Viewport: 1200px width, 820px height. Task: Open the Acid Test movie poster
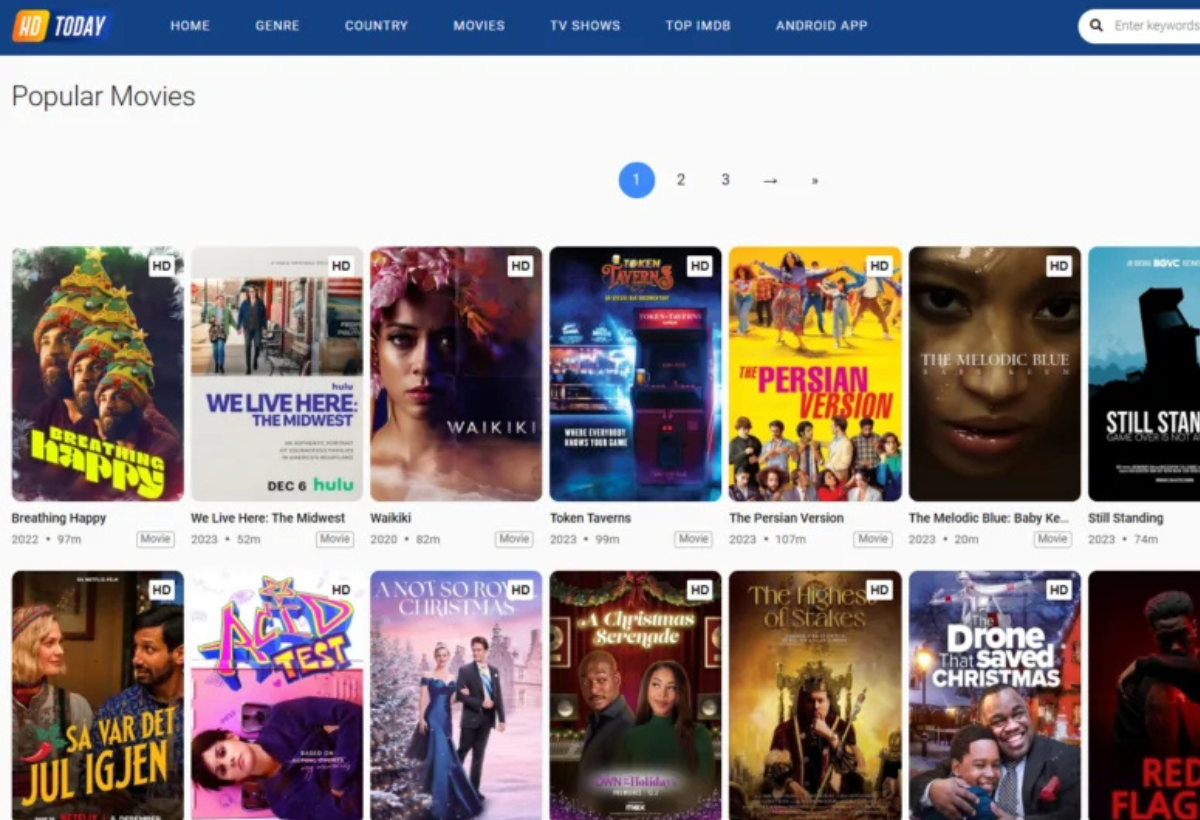point(277,695)
